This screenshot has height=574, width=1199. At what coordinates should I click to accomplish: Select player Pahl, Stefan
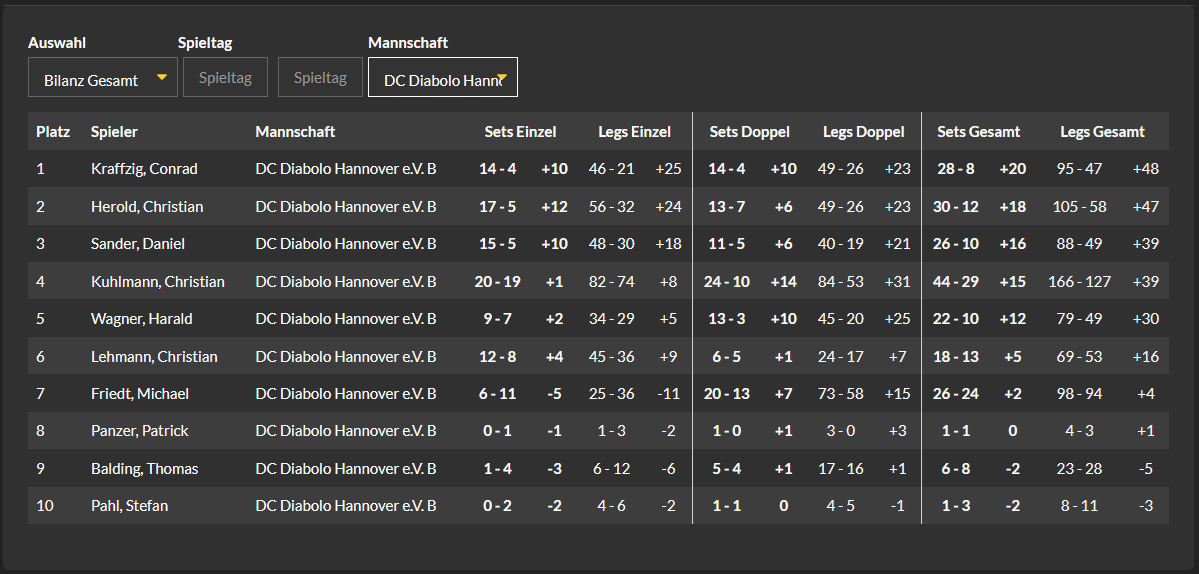(x=129, y=506)
